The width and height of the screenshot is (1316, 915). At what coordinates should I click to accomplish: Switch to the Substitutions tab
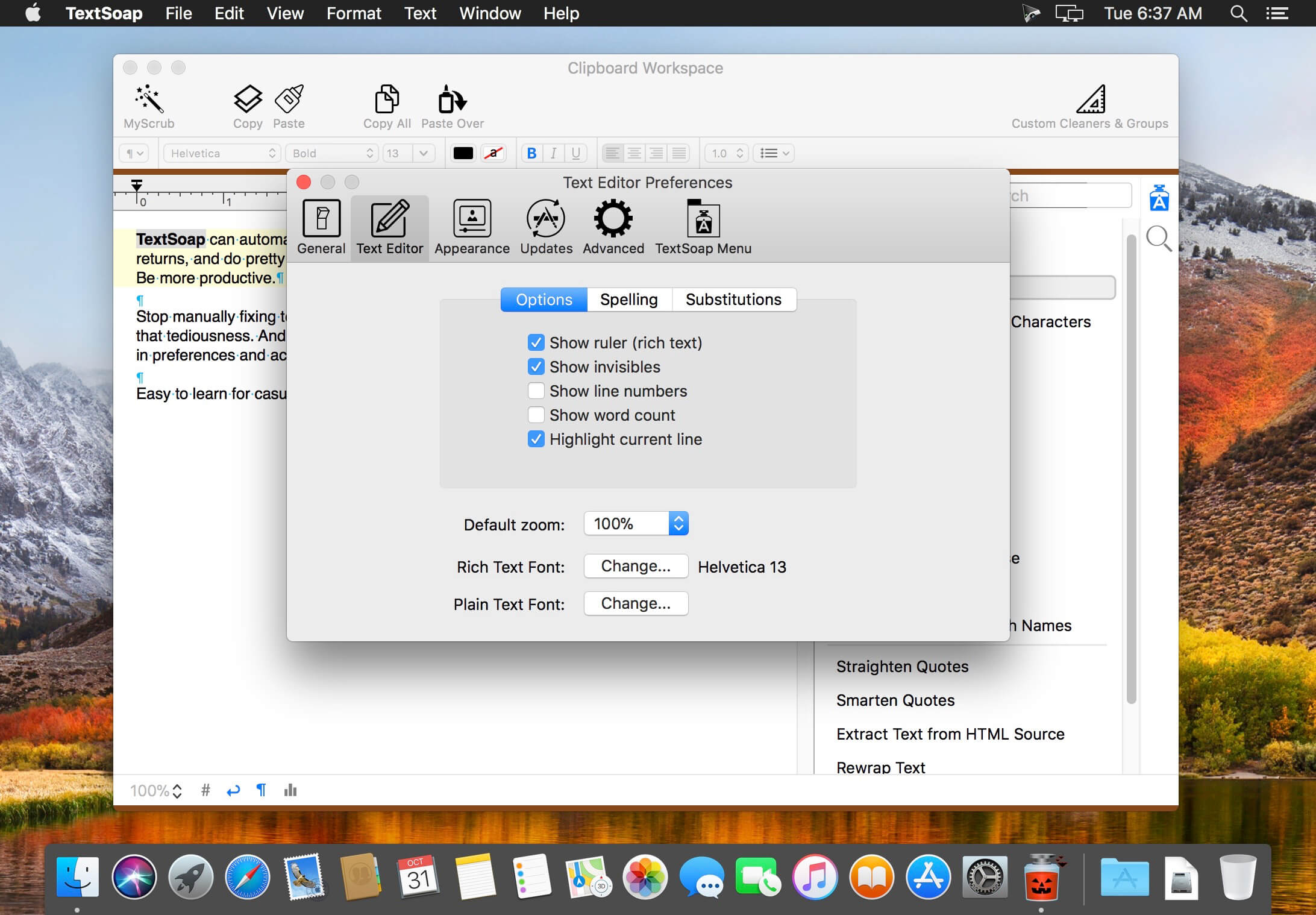[733, 299]
